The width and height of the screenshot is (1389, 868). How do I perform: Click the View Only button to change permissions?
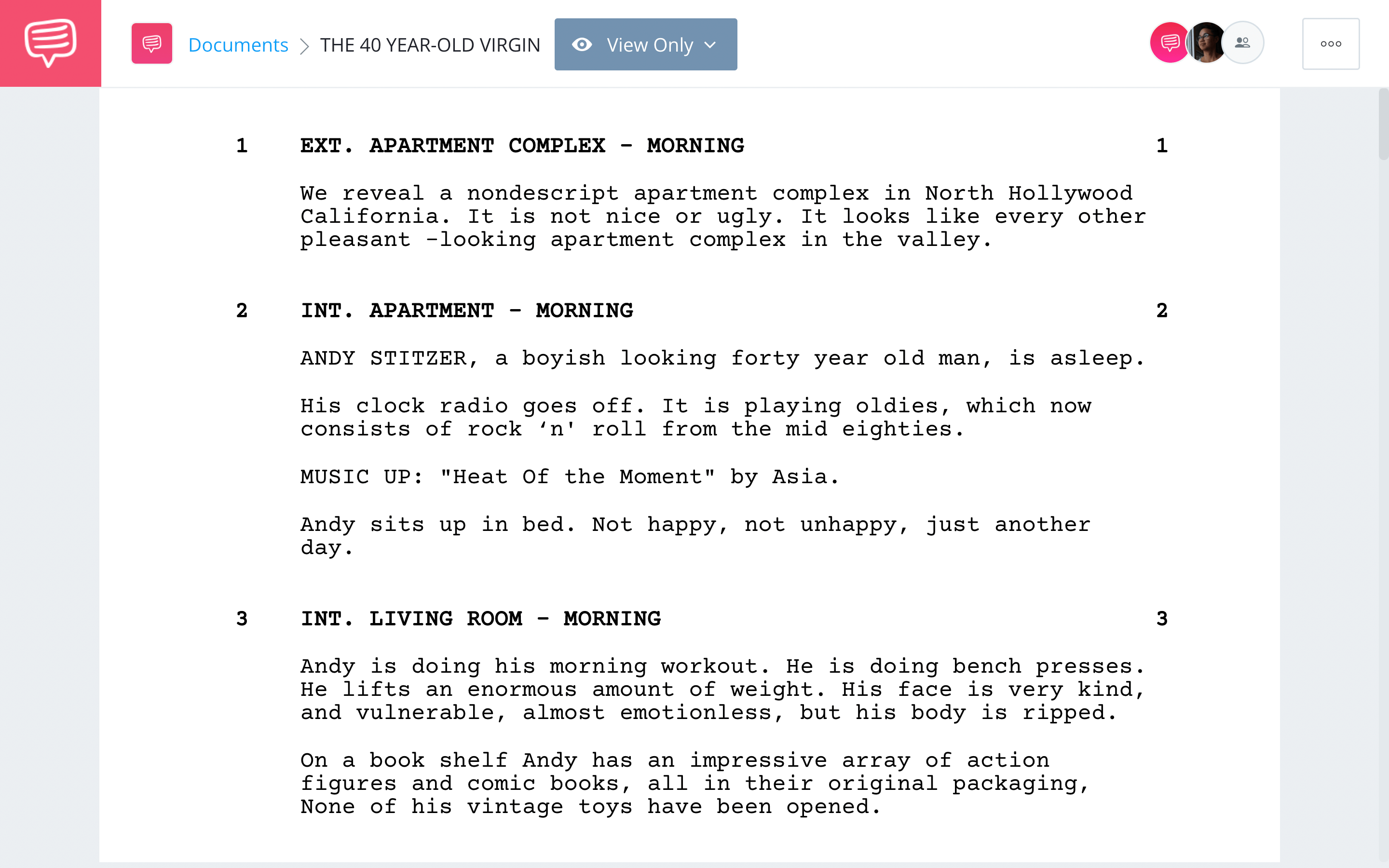pyautogui.click(x=644, y=44)
